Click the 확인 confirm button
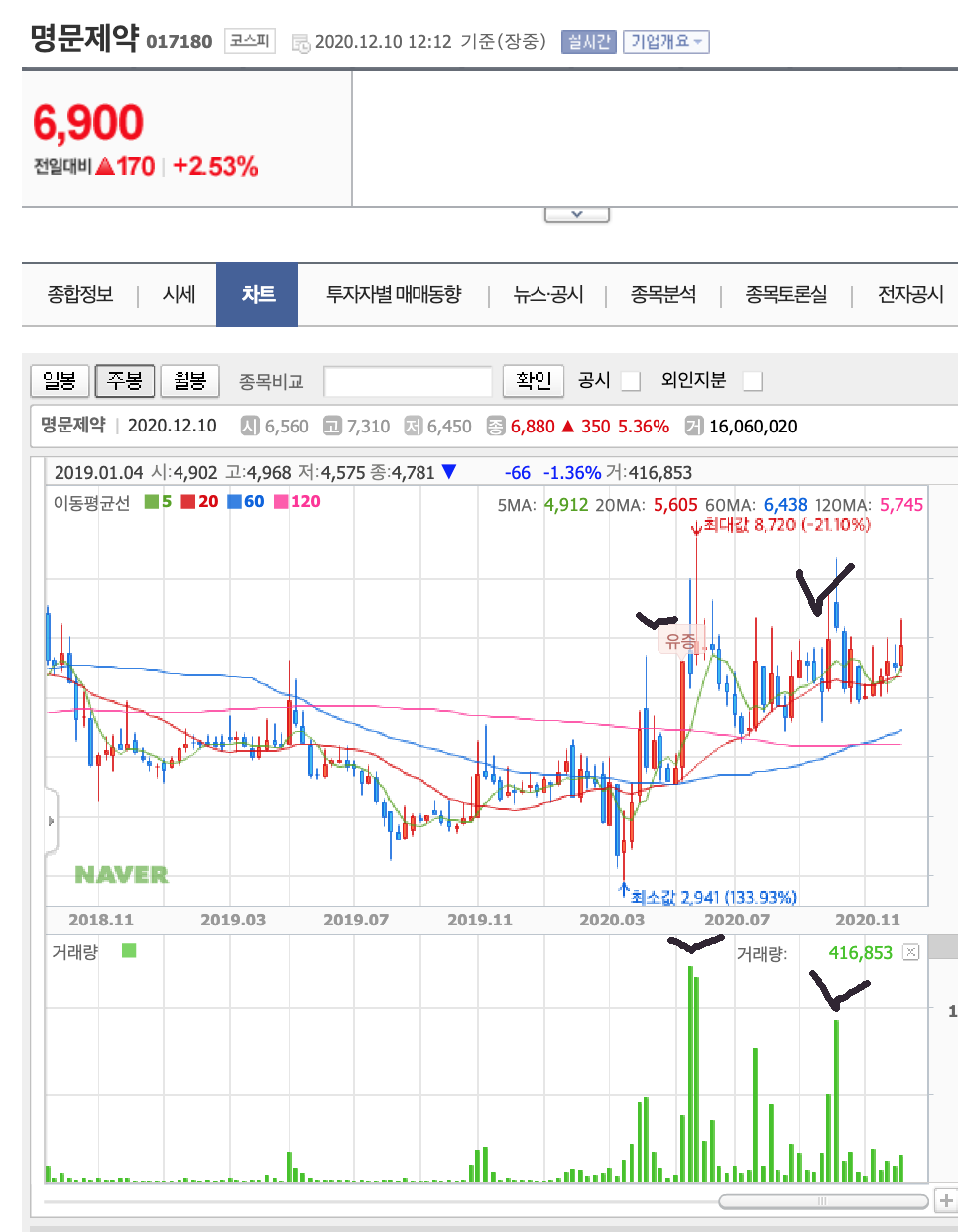 [x=534, y=380]
